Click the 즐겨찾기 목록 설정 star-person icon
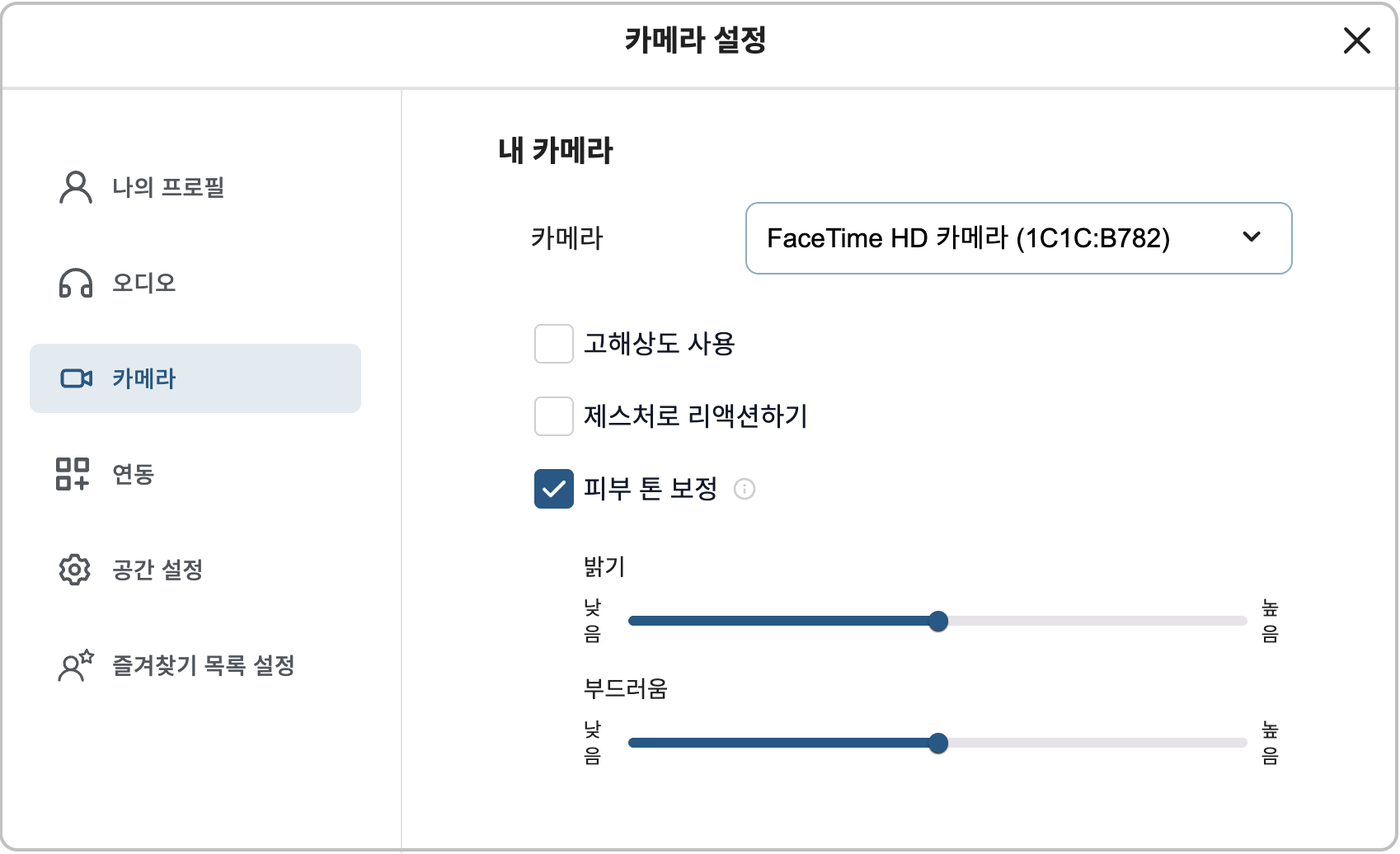This screenshot has width=1400, height=854. coord(75,666)
